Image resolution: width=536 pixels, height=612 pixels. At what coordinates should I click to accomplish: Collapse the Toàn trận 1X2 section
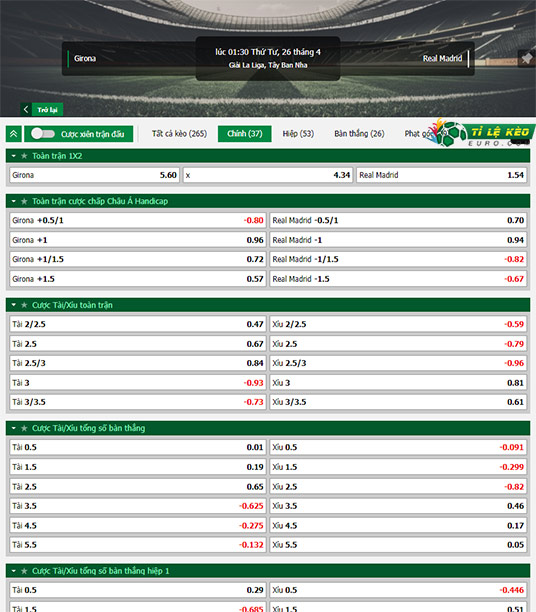pyautogui.click(x=14, y=156)
